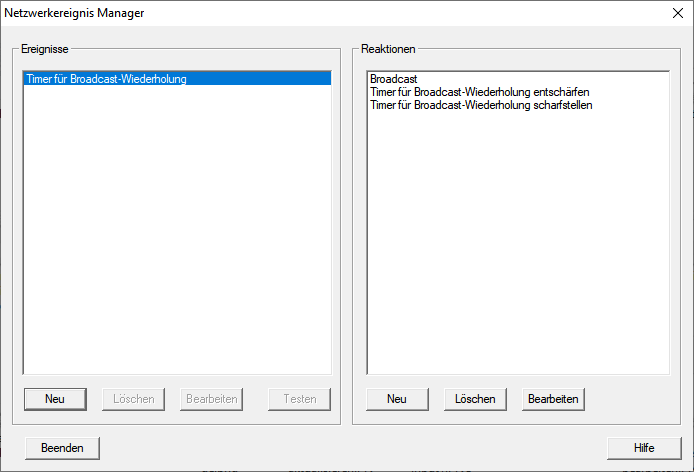Select the 'Timer für Broadcast-Wiederholung entschärfen' reaction
The image size is (694, 472).
tap(479, 91)
